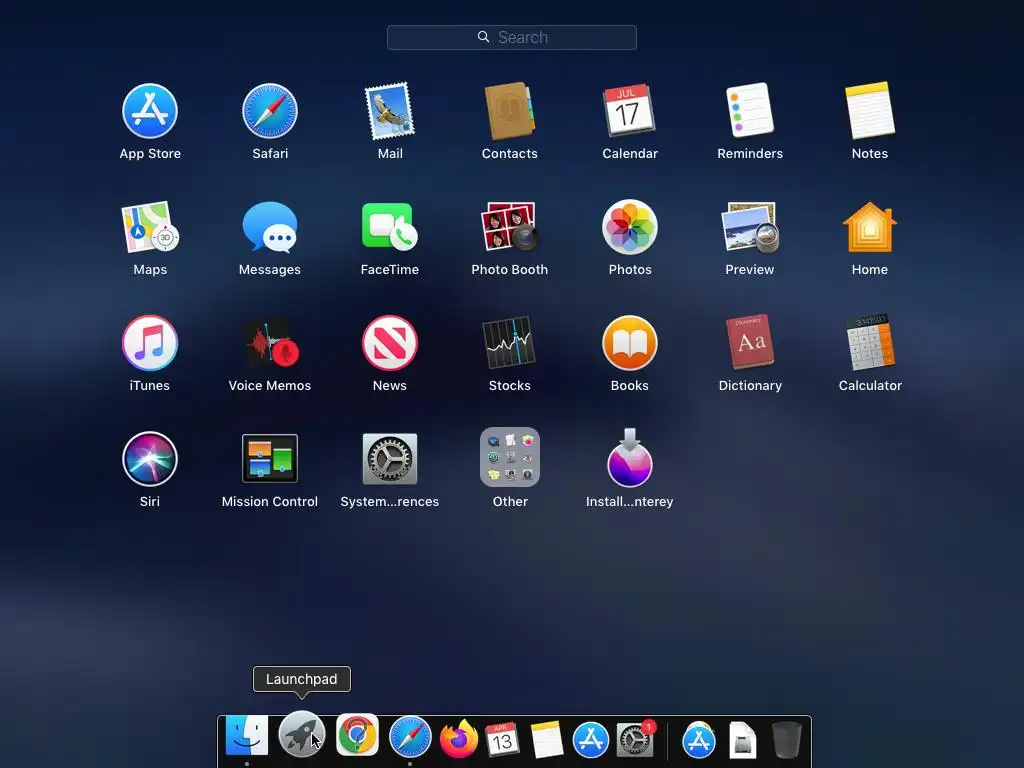1024x768 pixels.
Task: Open the Notes app in Launchpad
Action: 870,110
